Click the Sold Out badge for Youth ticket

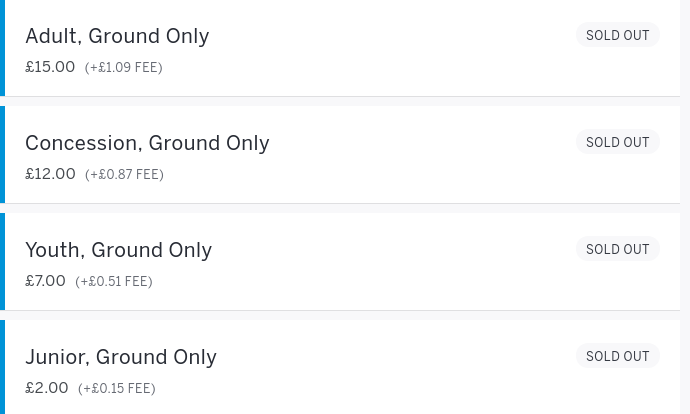(618, 249)
